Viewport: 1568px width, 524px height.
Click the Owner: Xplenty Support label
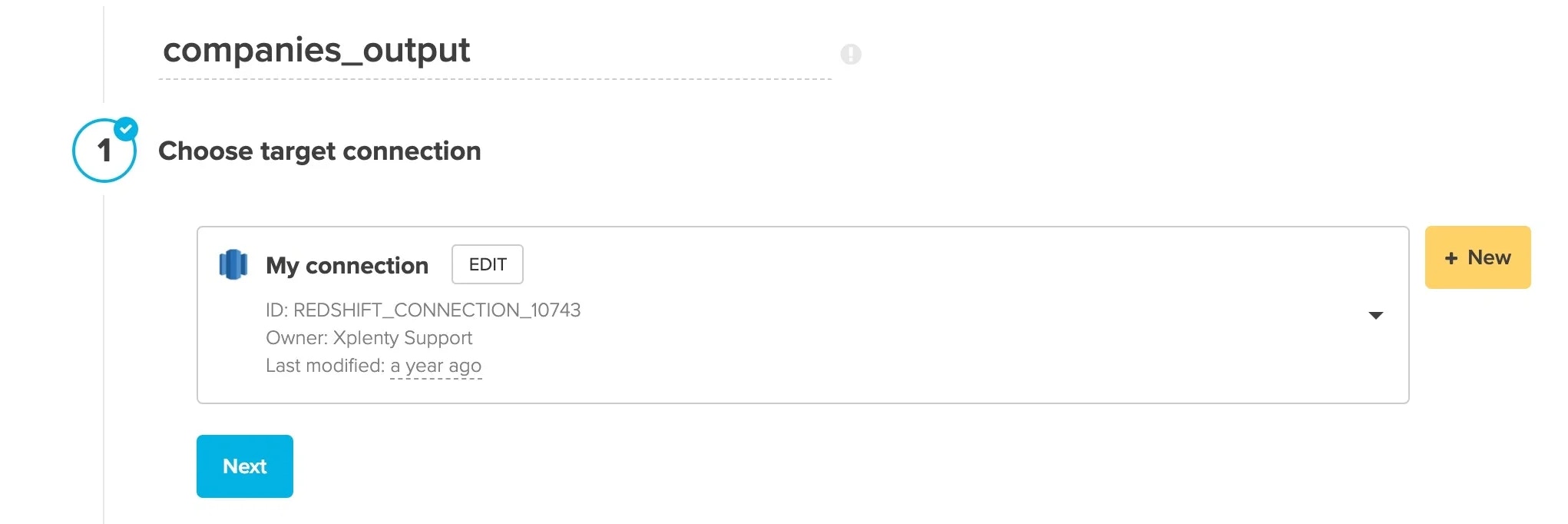pos(369,338)
